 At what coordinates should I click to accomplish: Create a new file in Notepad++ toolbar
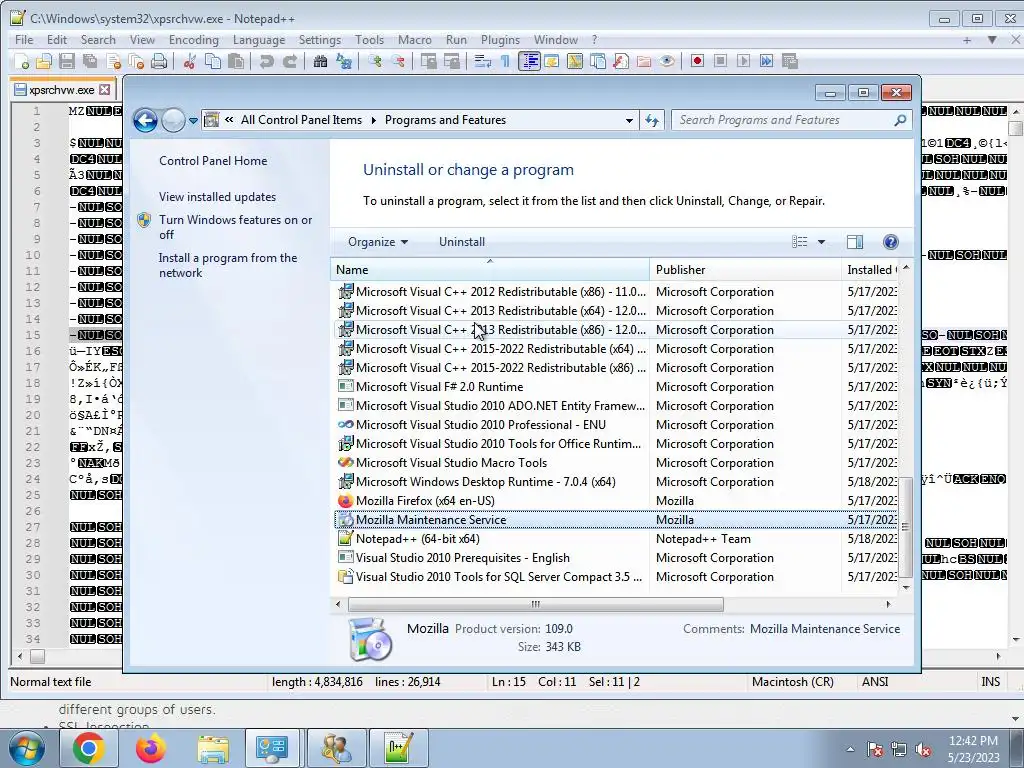[22, 61]
